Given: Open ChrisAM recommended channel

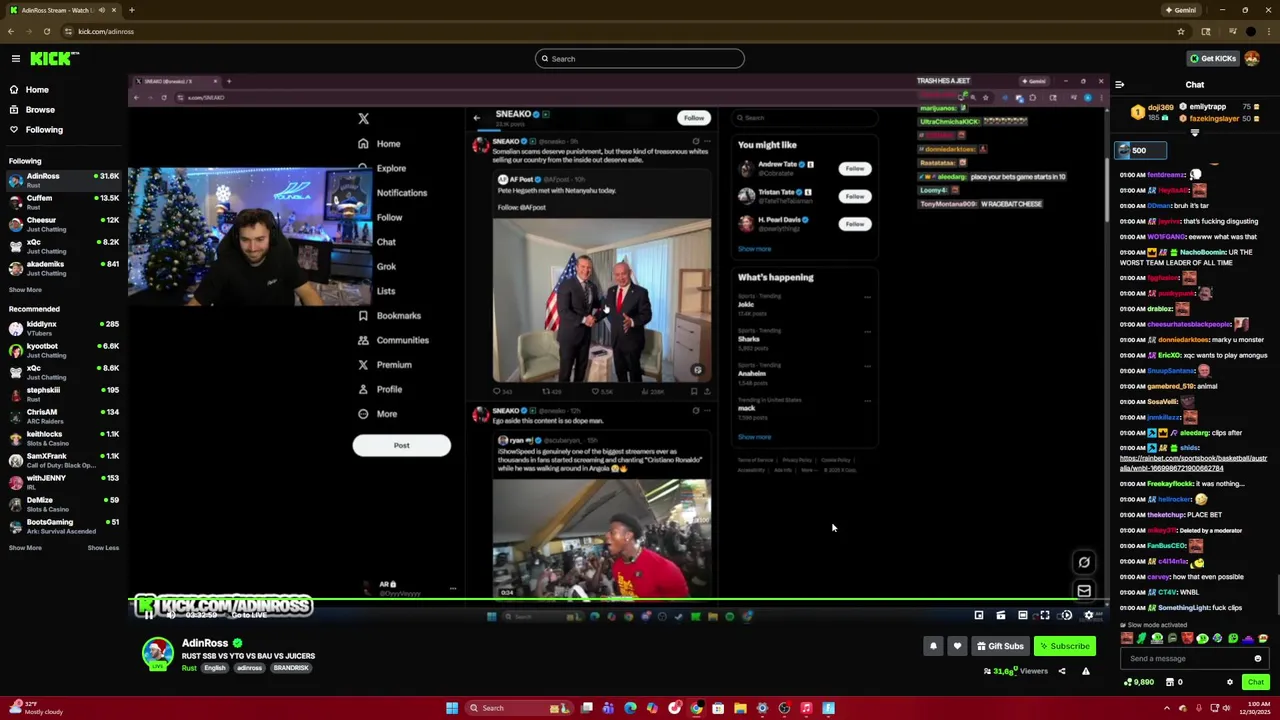Looking at the screenshot, I should tap(62, 416).
